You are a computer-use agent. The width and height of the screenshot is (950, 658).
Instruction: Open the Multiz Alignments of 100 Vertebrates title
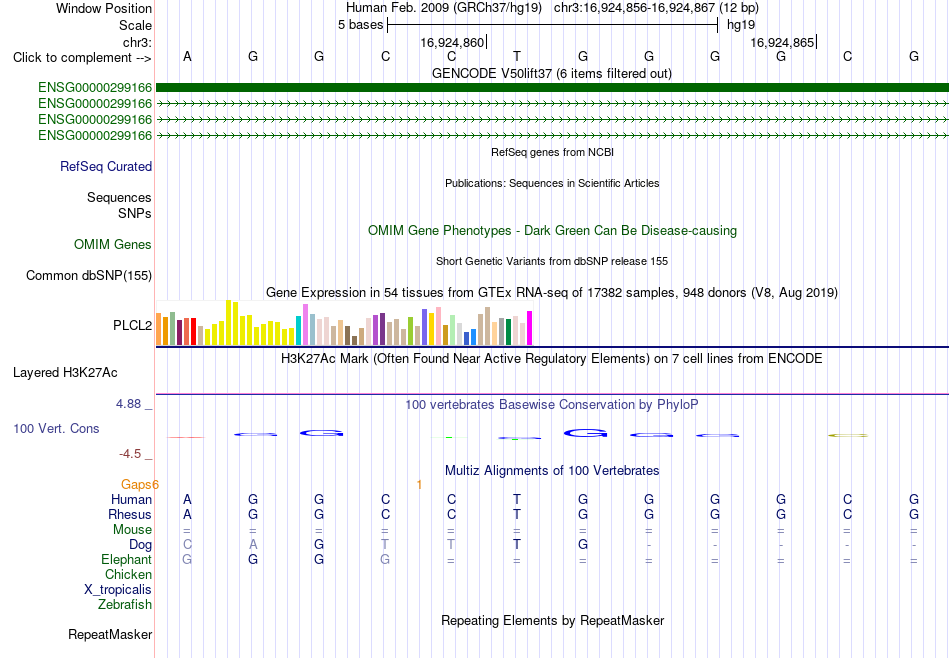click(x=552, y=471)
